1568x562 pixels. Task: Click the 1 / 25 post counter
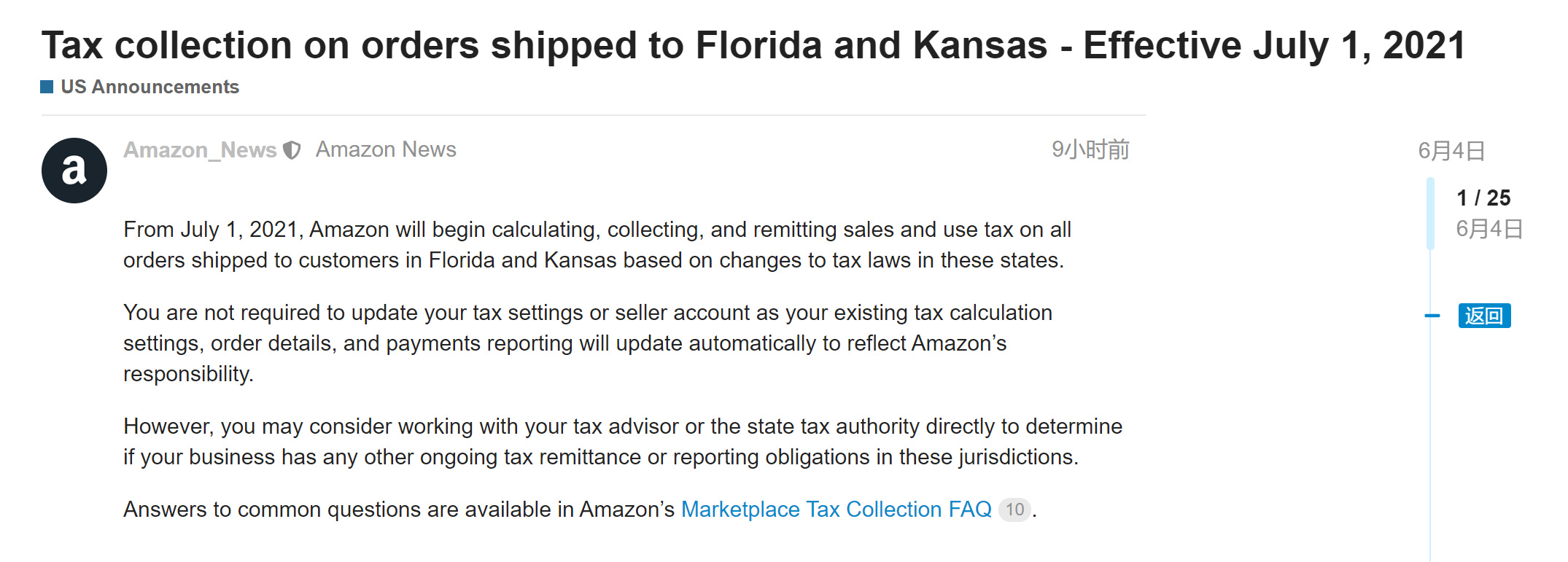click(1483, 198)
